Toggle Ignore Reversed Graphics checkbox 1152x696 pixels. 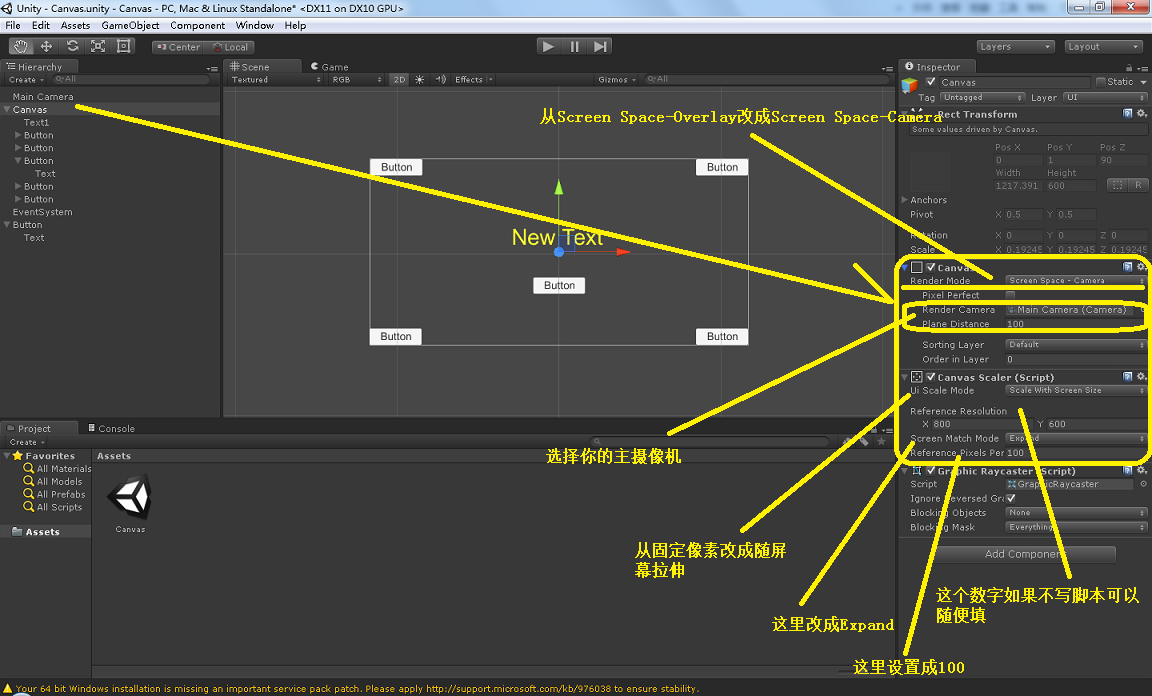(x=1011, y=498)
